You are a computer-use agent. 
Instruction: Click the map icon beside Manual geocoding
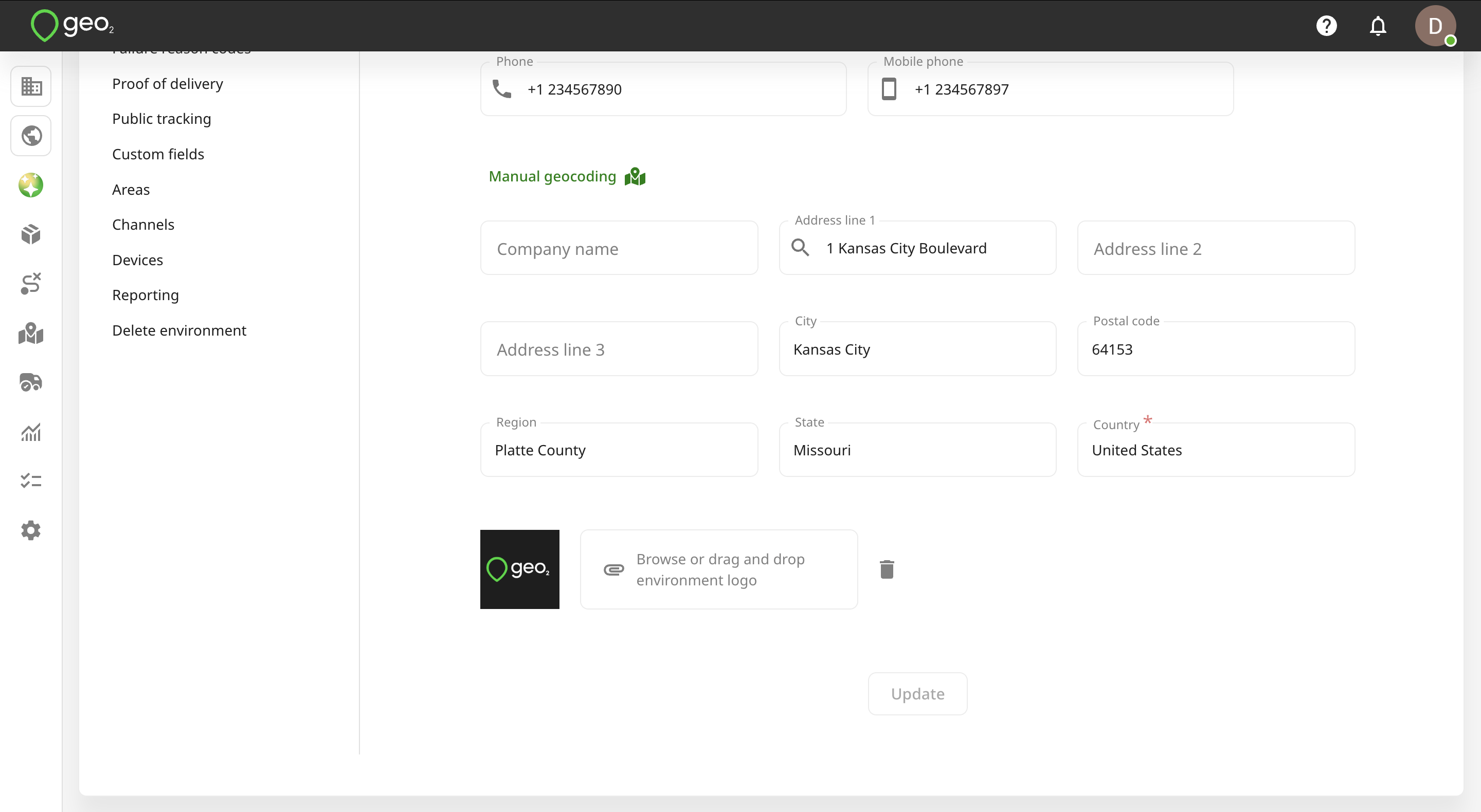(x=635, y=176)
